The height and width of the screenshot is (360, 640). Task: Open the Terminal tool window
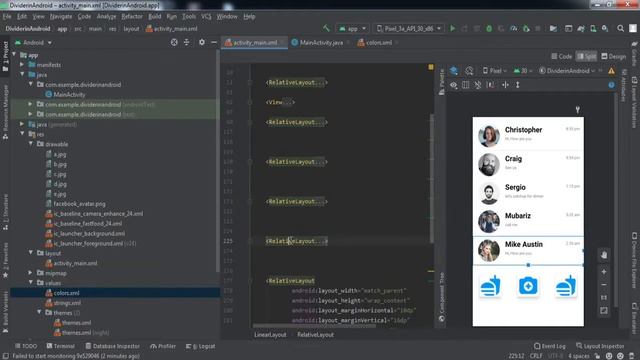click(60, 346)
